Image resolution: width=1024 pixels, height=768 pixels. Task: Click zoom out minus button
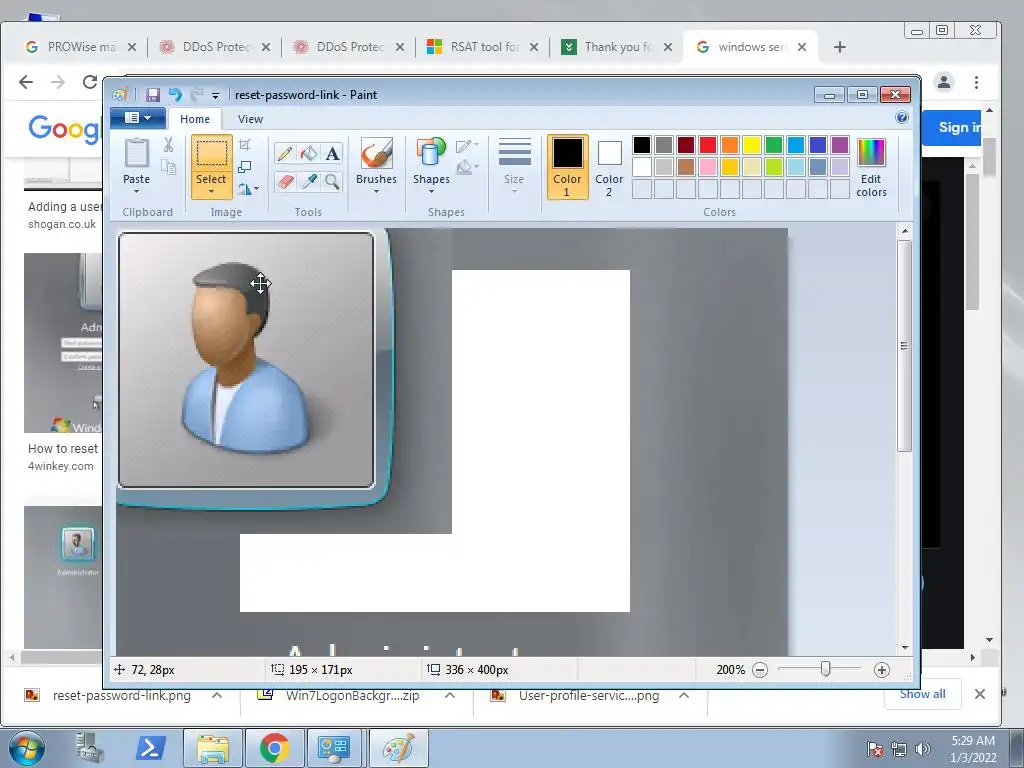pos(760,670)
